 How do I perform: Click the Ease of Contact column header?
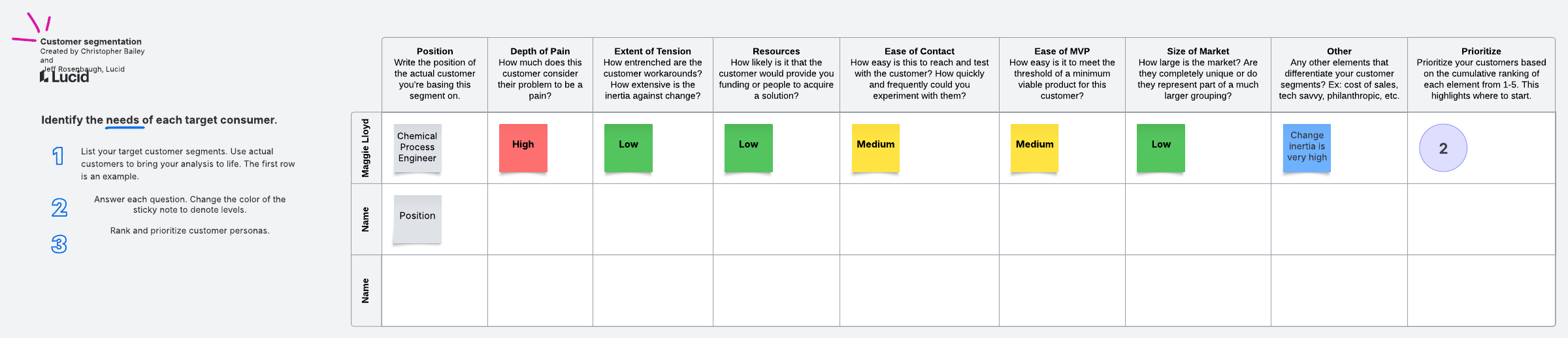(919, 51)
